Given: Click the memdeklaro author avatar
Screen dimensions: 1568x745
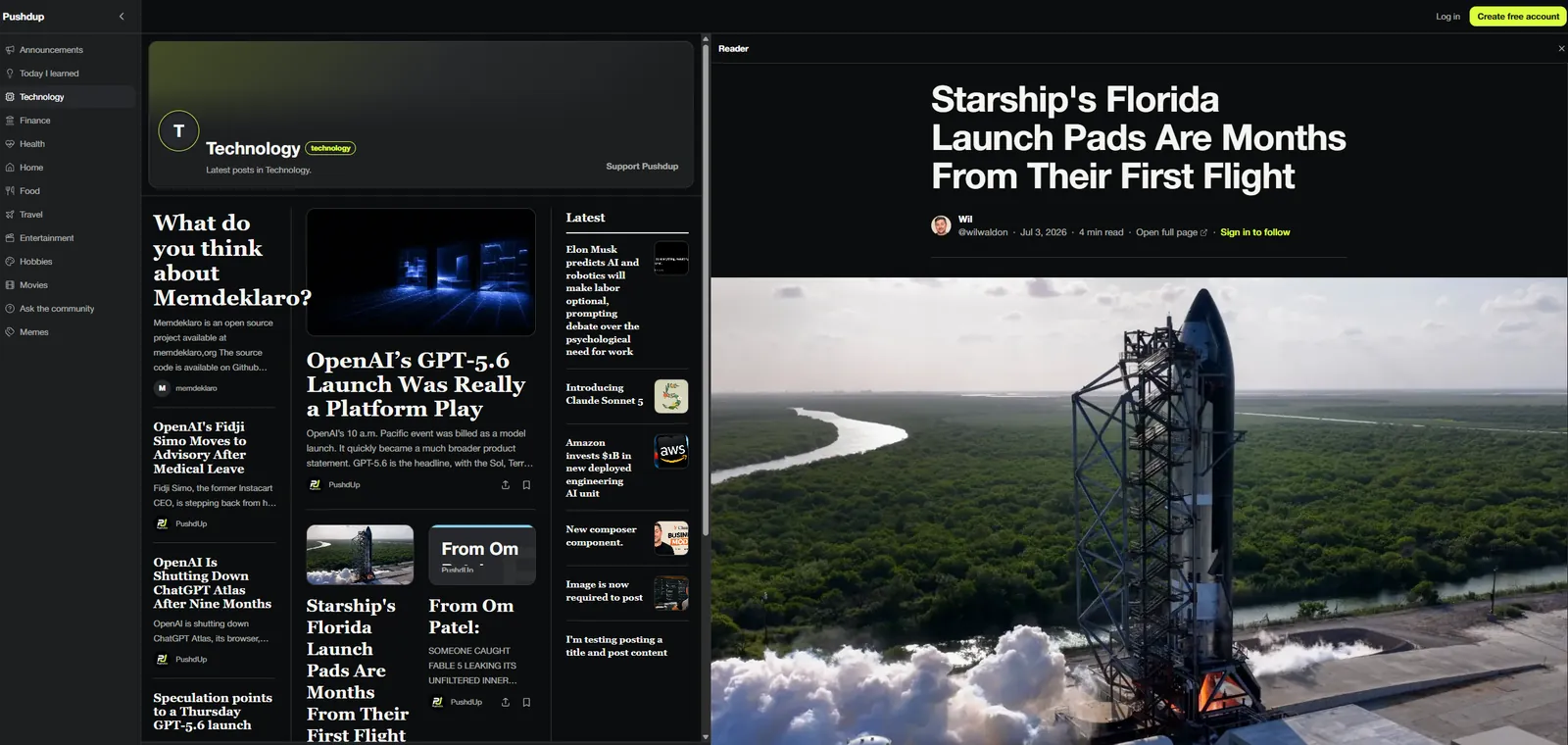Looking at the screenshot, I should click(162, 388).
